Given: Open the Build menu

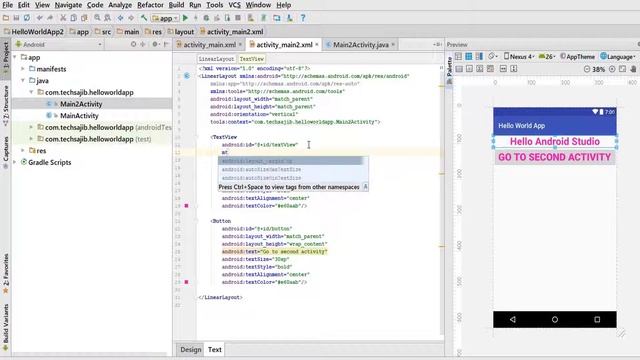Looking at the screenshot, I should (x=176, y=5).
